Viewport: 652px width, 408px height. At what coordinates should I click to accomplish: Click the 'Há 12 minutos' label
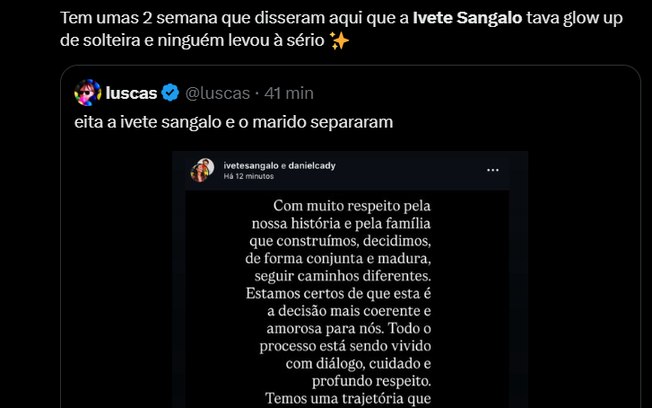point(248,176)
